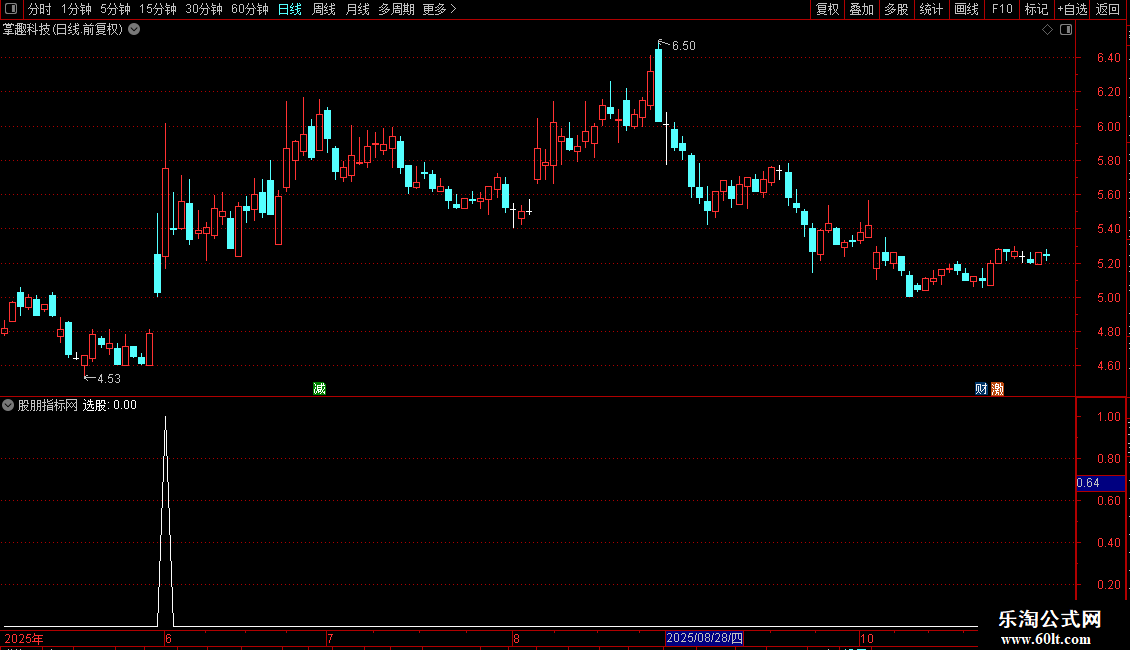This screenshot has width=1130, height=650.
Task: Expand dropdown beside 掌趣科技 title
Action: point(134,30)
